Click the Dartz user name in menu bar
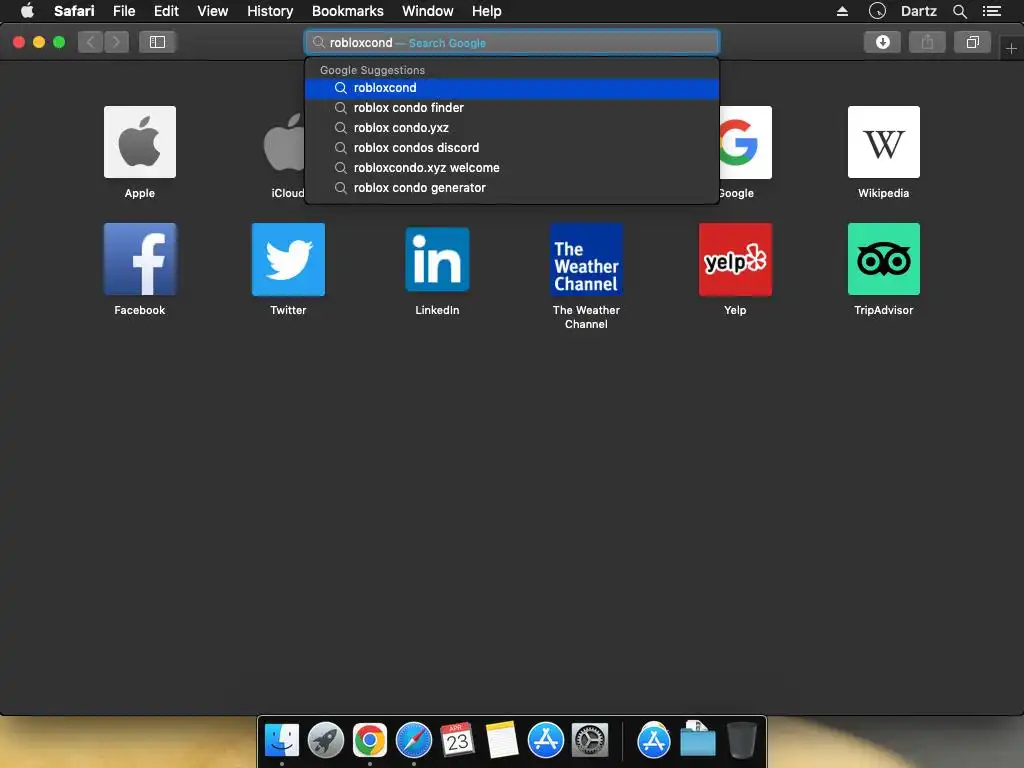This screenshot has width=1024, height=768. point(918,10)
